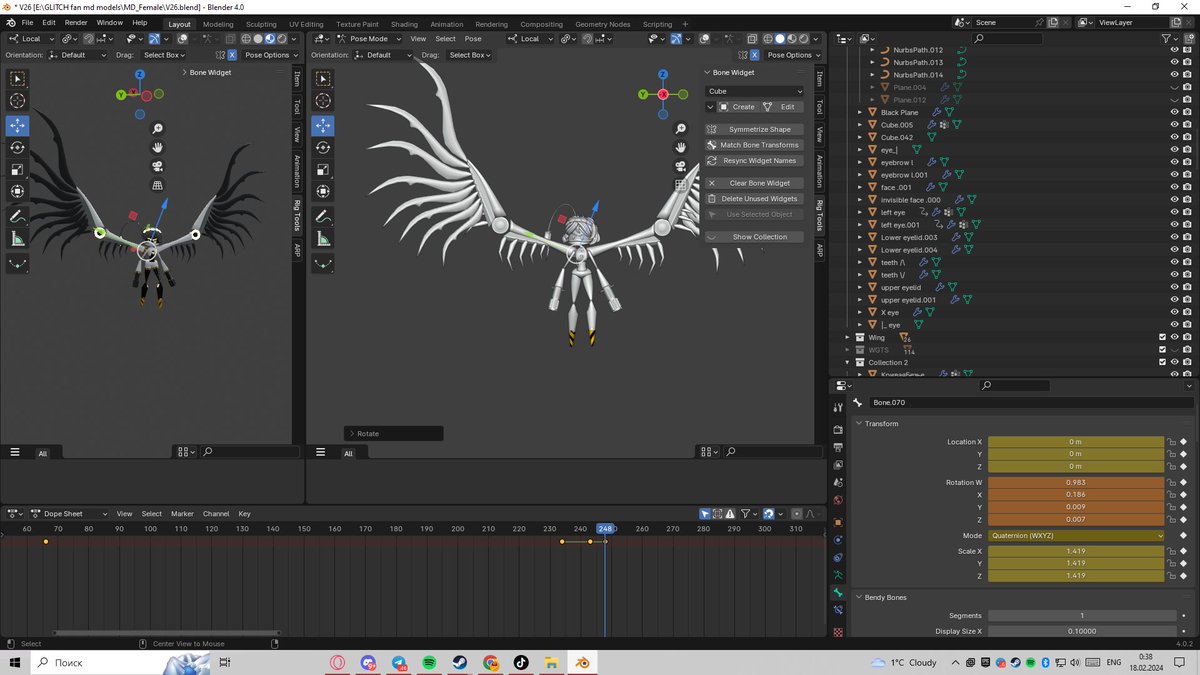Collapse the Collection 2 tree

[847, 362]
